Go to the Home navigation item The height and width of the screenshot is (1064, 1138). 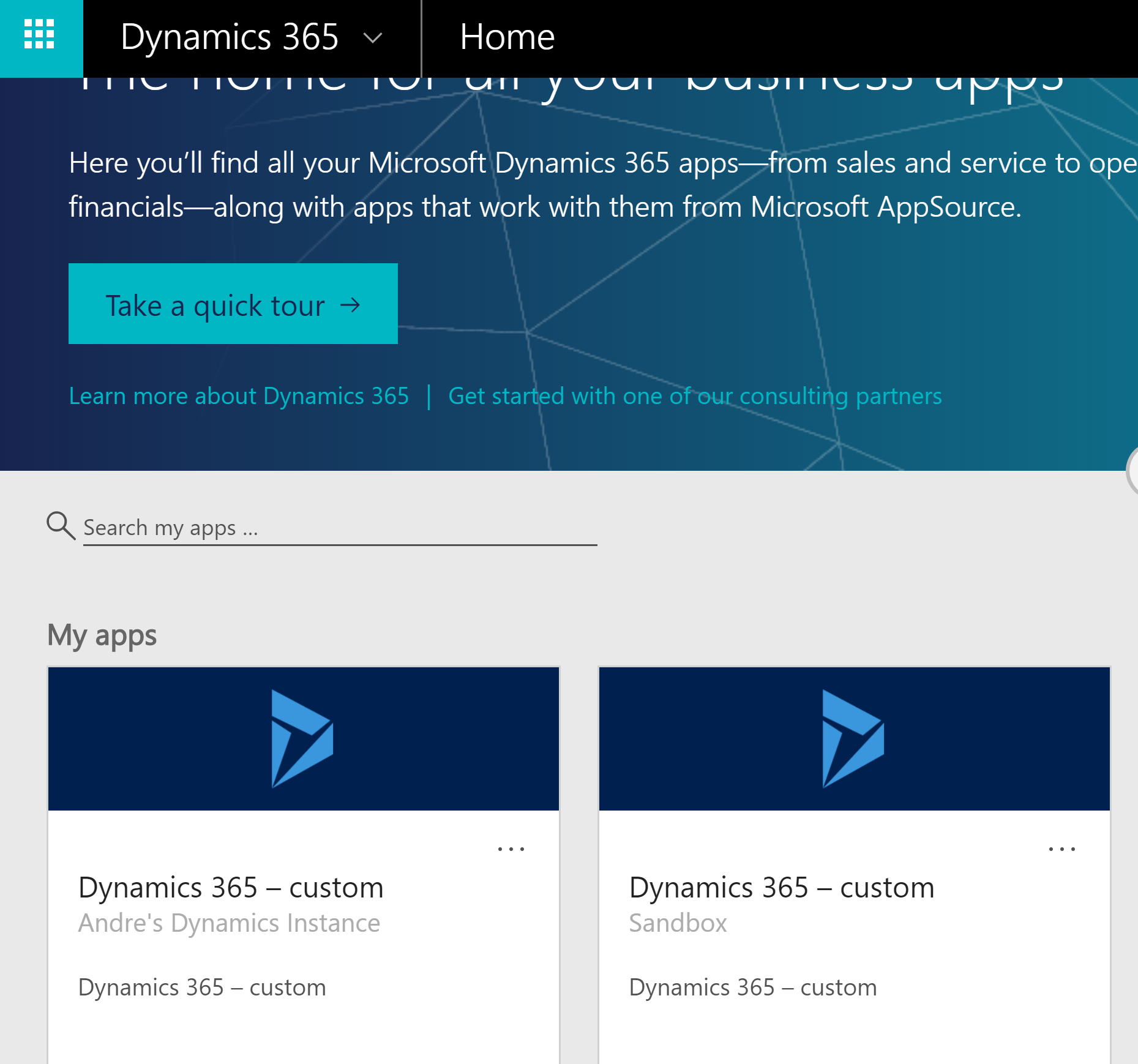pos(507,37)
